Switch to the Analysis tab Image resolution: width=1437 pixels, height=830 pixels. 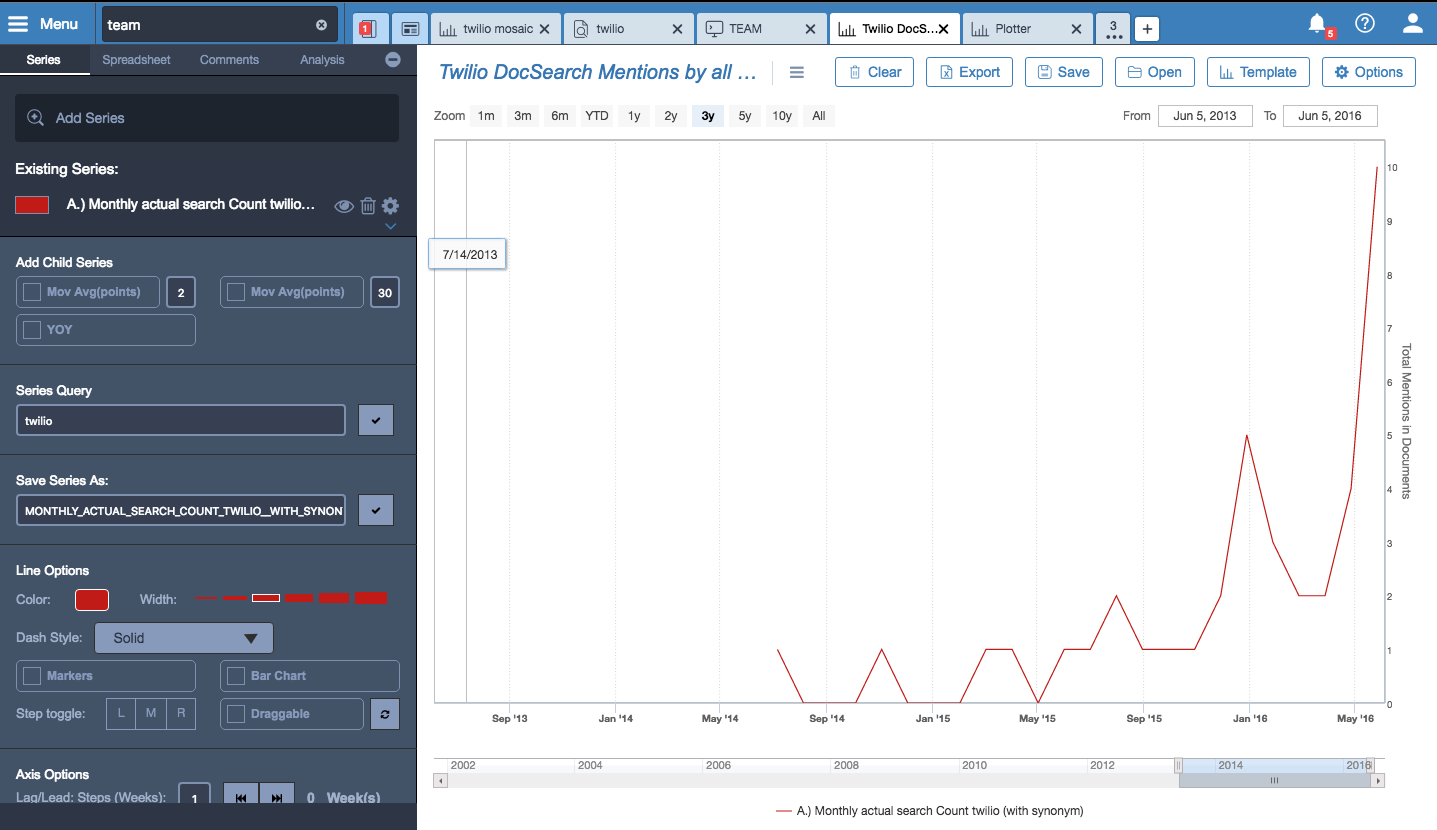[322, 60]
